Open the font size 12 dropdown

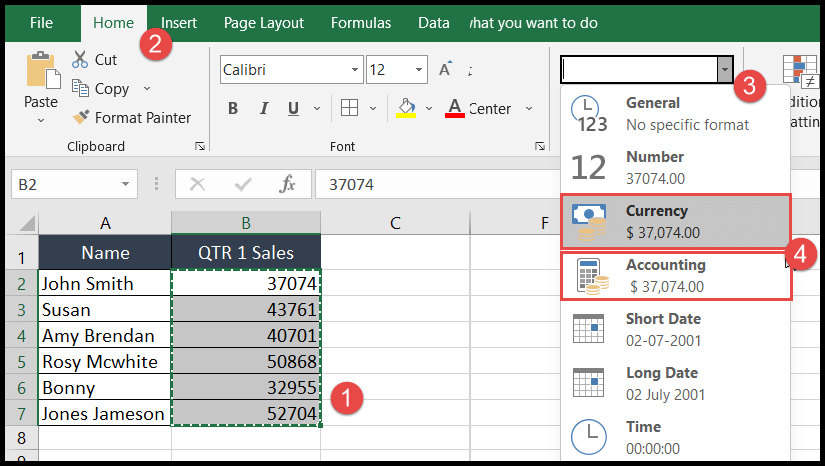[x=419, y=69]
